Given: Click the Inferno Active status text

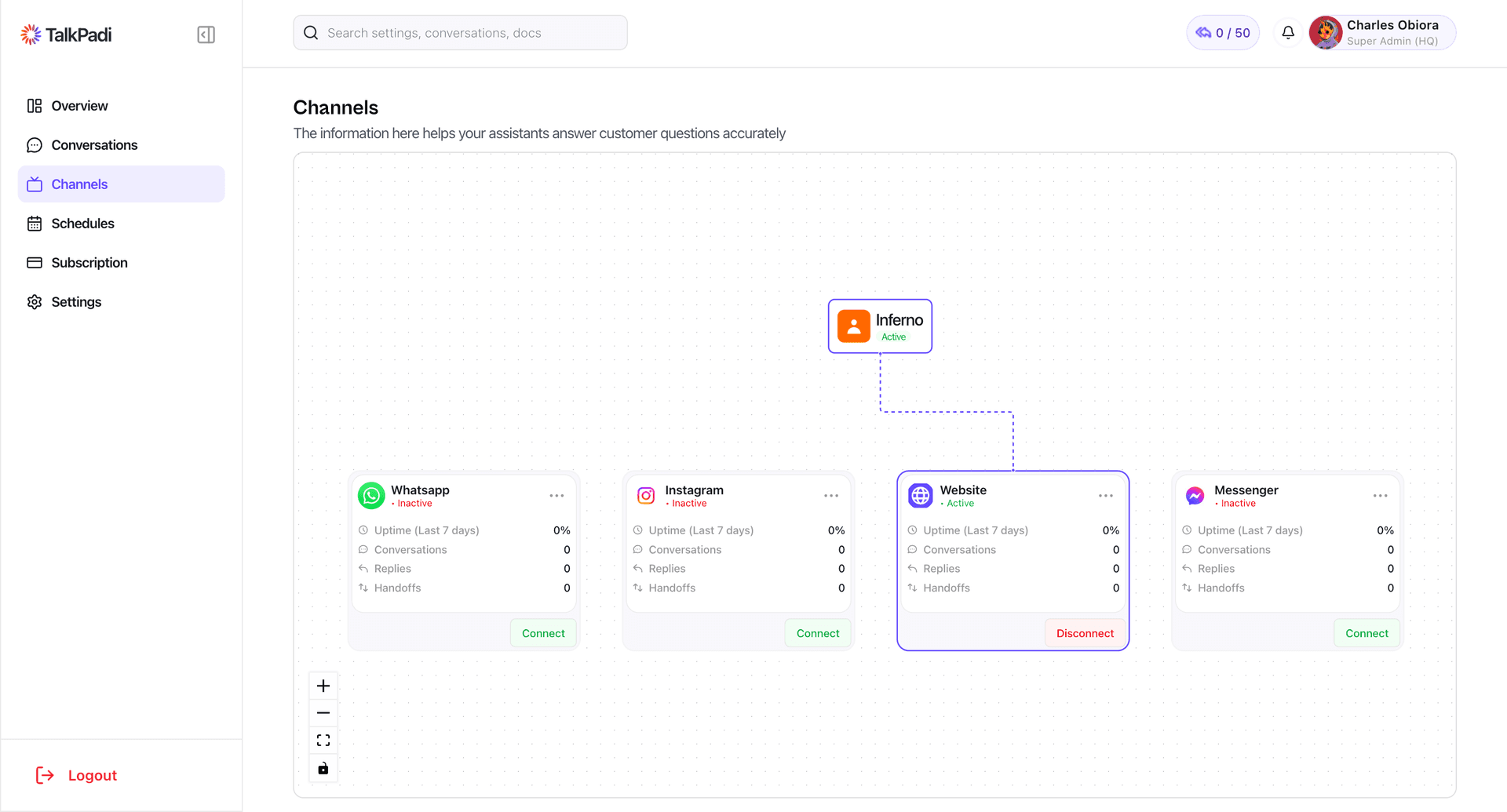Looking at the screenshot, I should point(893,337).
